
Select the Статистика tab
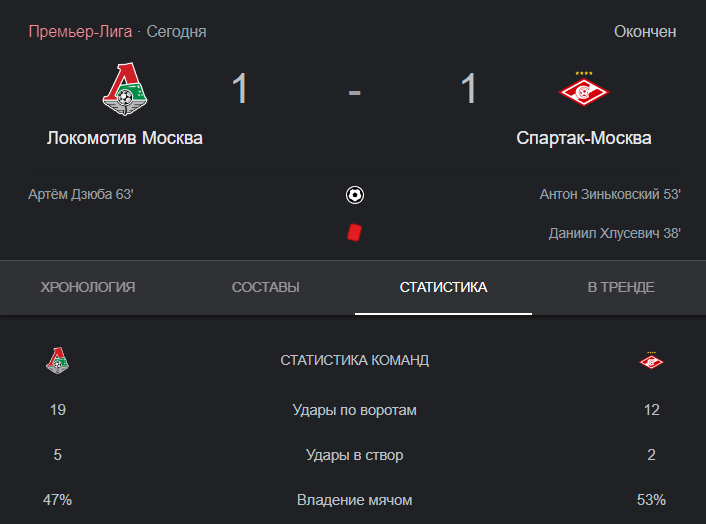(444, 287)
